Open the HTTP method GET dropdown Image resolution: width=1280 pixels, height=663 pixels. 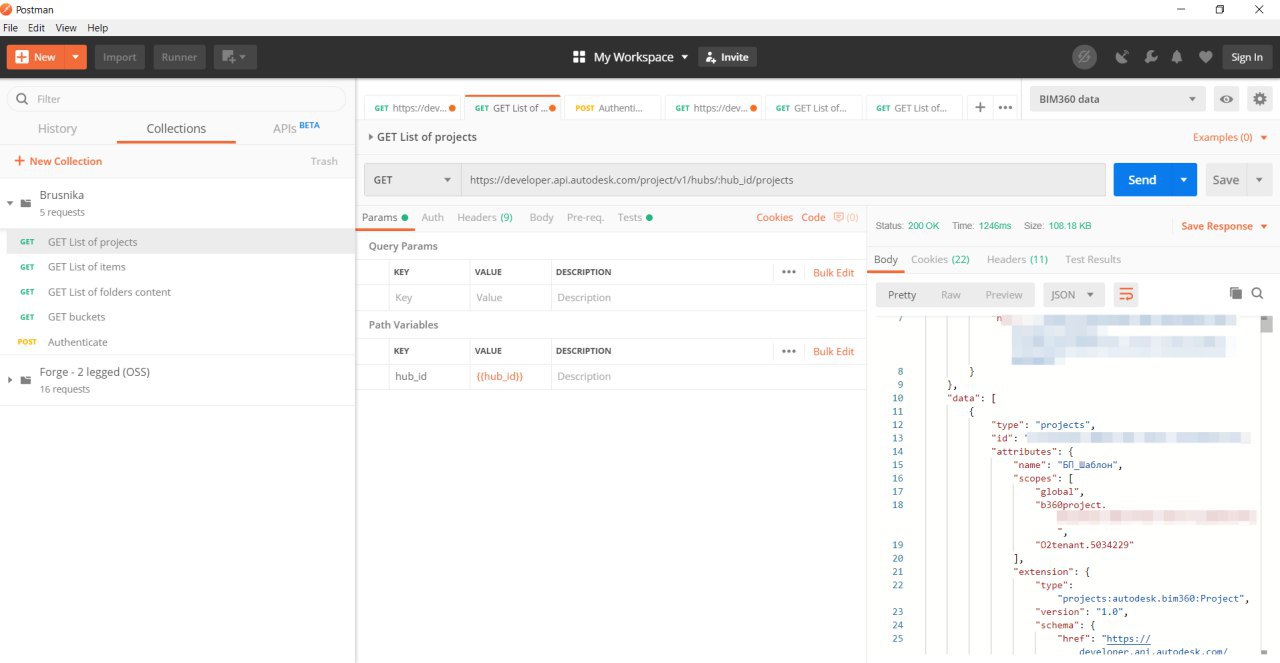(412, 180)
